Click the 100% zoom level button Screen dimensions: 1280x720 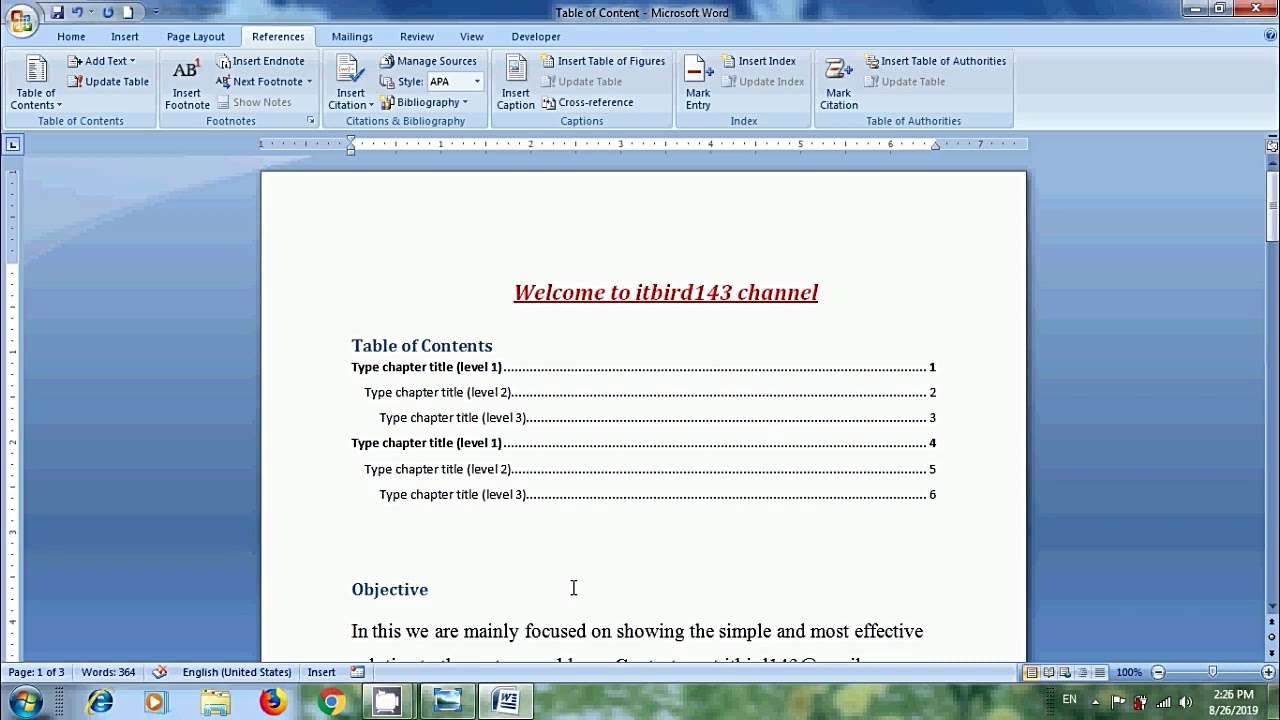(1129, 673)
